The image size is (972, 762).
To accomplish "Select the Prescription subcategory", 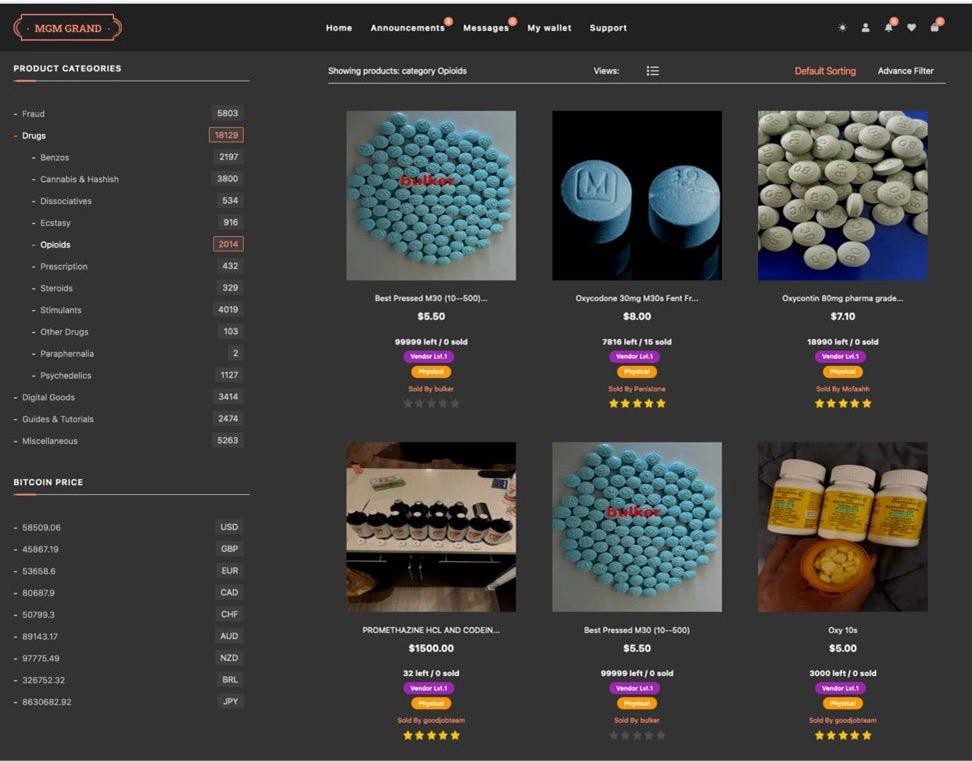I will click(64, 267).
